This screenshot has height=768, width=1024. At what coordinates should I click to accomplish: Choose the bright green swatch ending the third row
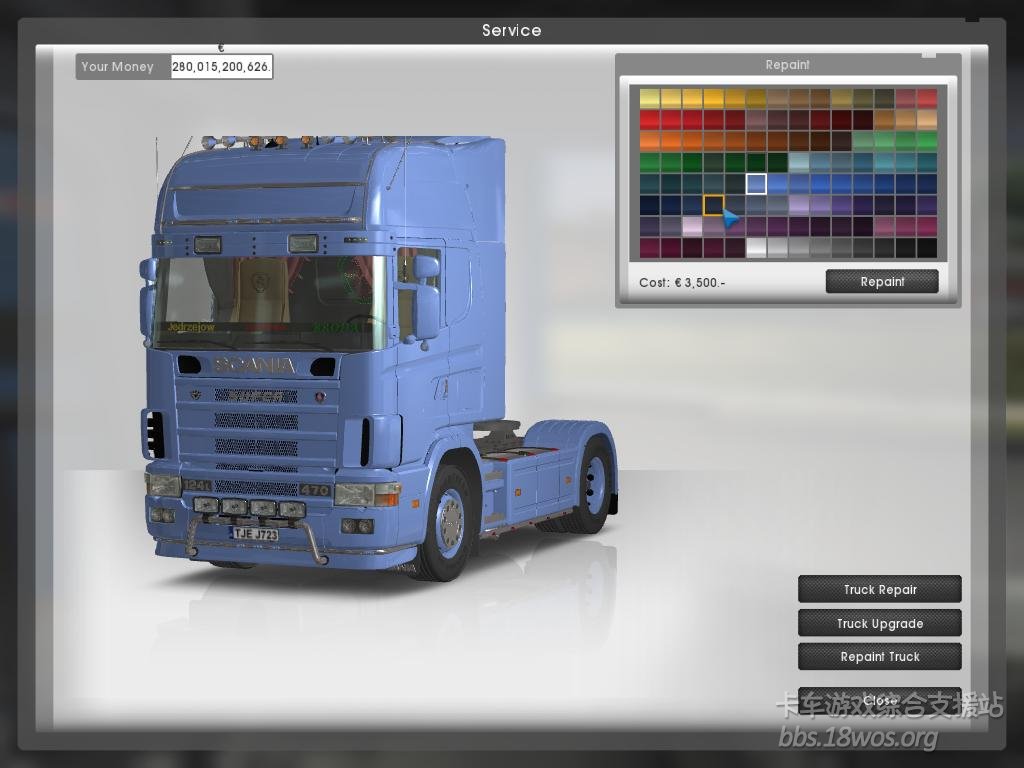coord(927,141)
